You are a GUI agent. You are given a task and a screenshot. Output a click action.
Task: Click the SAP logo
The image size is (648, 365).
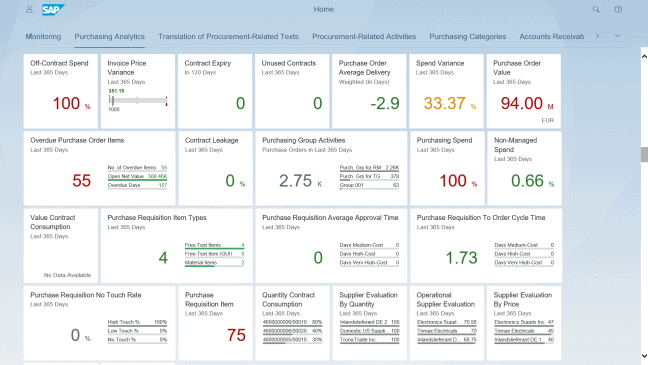point(53,9)
